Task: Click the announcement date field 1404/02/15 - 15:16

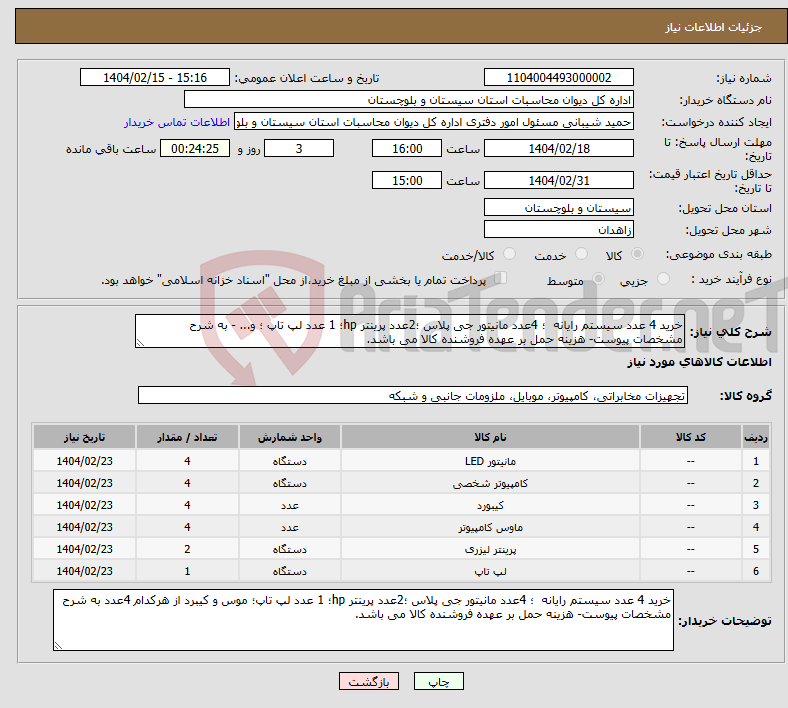Action: pyautogui.click(x=155, y=77)
